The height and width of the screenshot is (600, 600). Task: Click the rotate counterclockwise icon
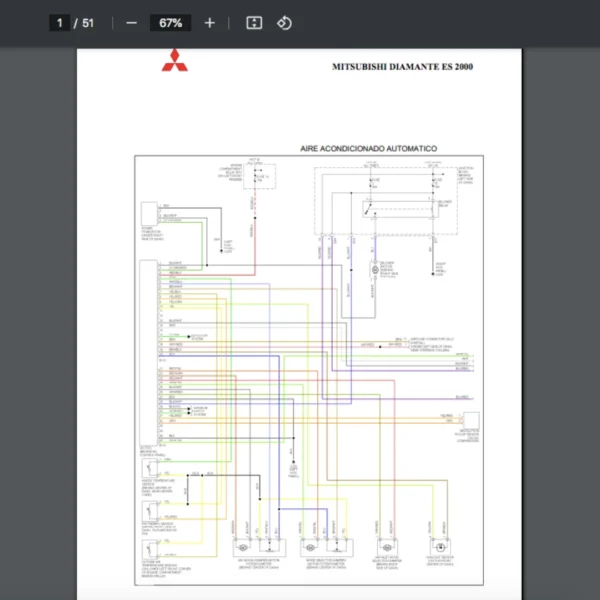[x=284, y=23]
